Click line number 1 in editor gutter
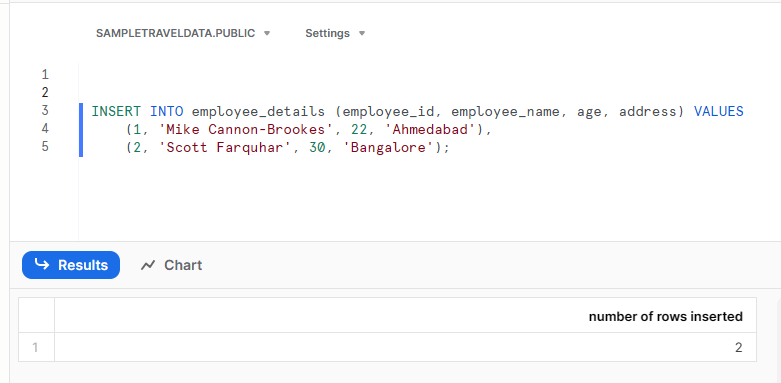781x383 pixels. tap(45, 75)
